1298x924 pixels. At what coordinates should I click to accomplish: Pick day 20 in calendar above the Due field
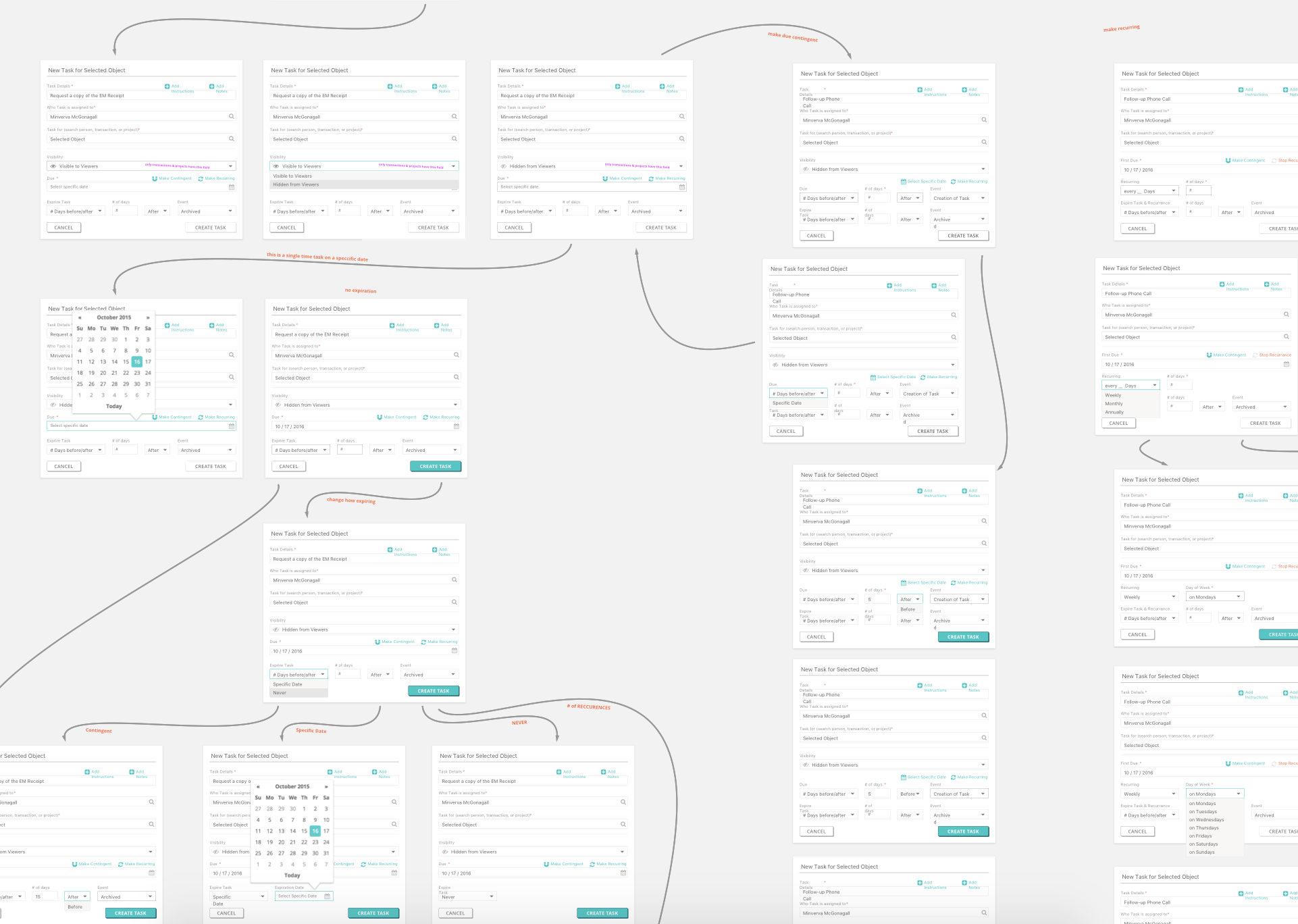tap(103, 373)
